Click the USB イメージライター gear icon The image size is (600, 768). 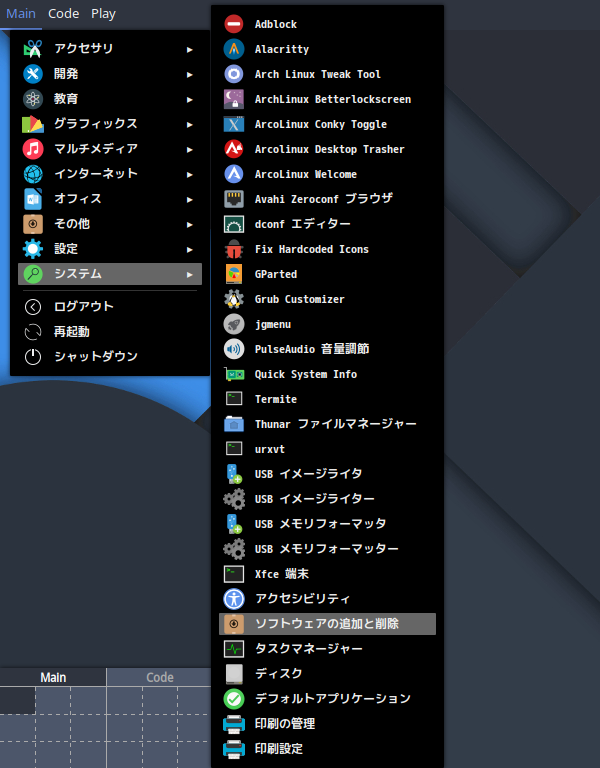point(234,499)
